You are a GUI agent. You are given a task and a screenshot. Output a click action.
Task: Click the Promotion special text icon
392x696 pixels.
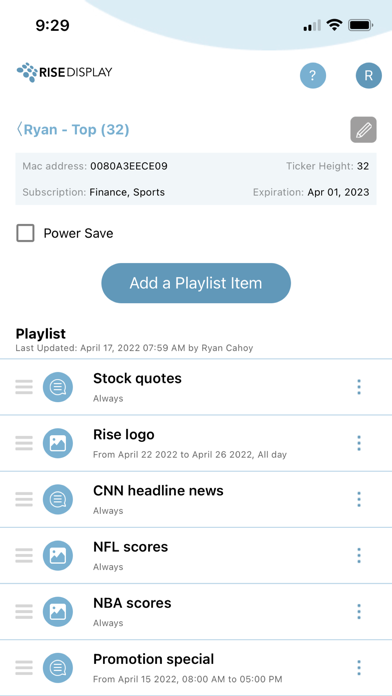pyautogui.click(x=58, y=668)
